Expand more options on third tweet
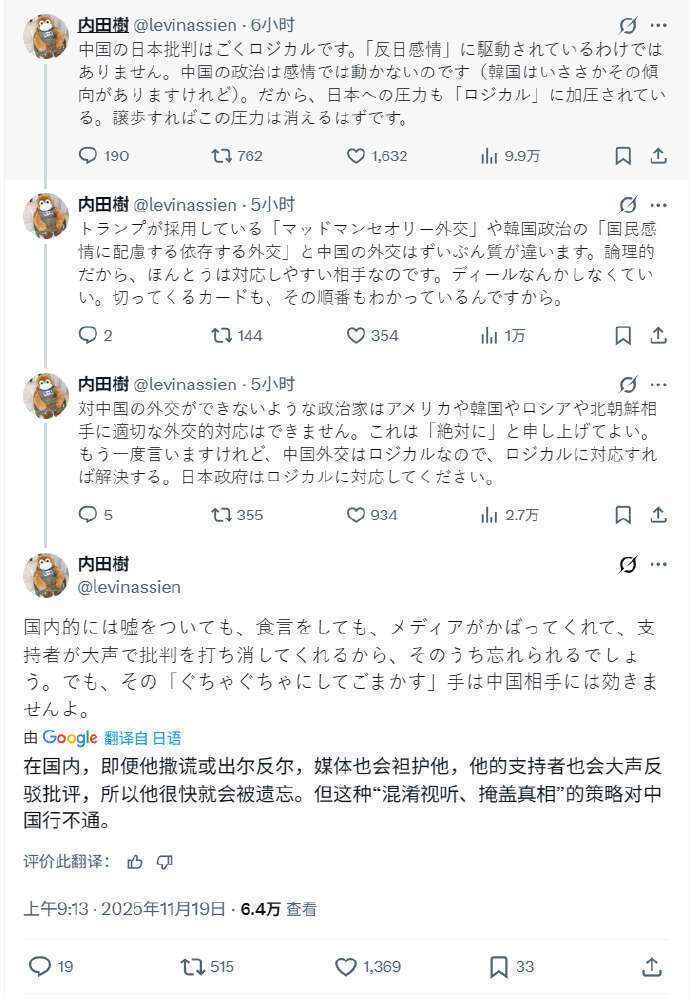This screenshot has height=999, width=690. [657, 384]
